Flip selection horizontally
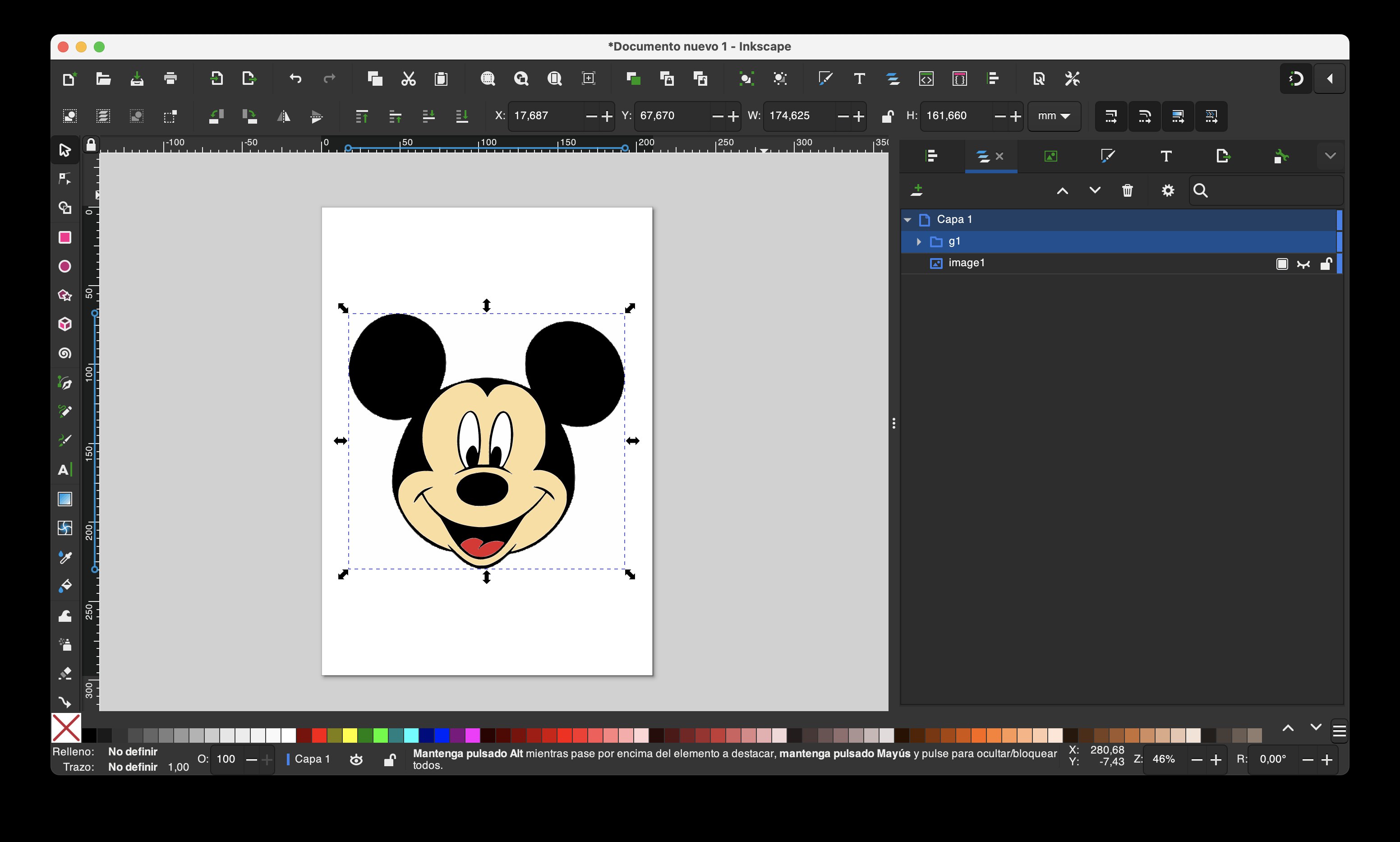 283,116
